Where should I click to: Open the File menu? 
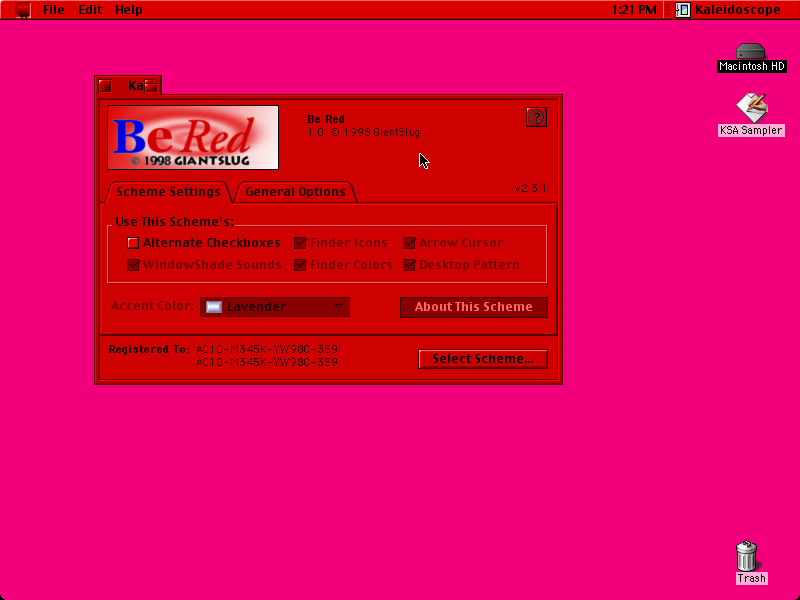click(x=54, y=10)
